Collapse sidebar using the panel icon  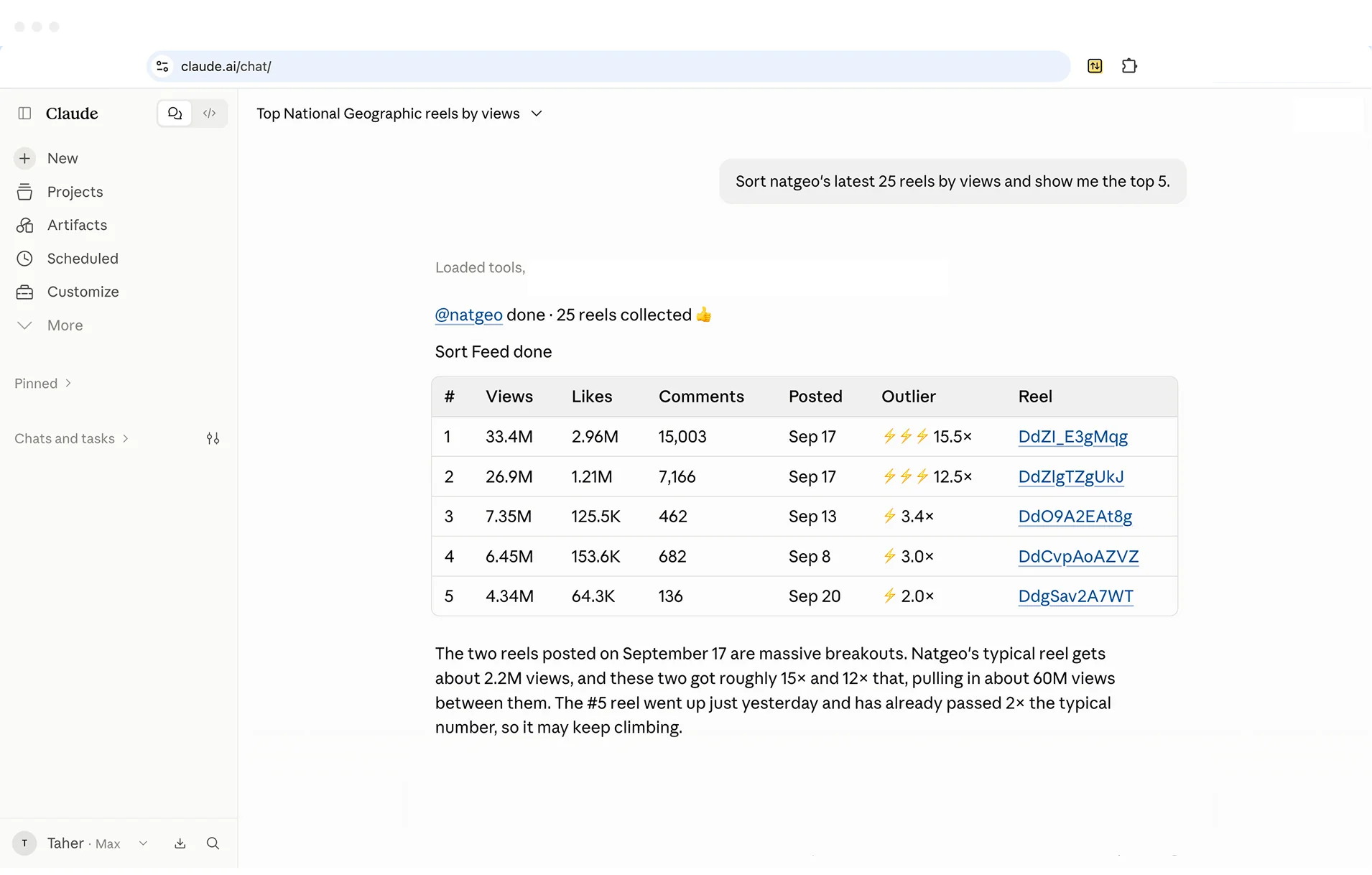(x=24, y=114)
